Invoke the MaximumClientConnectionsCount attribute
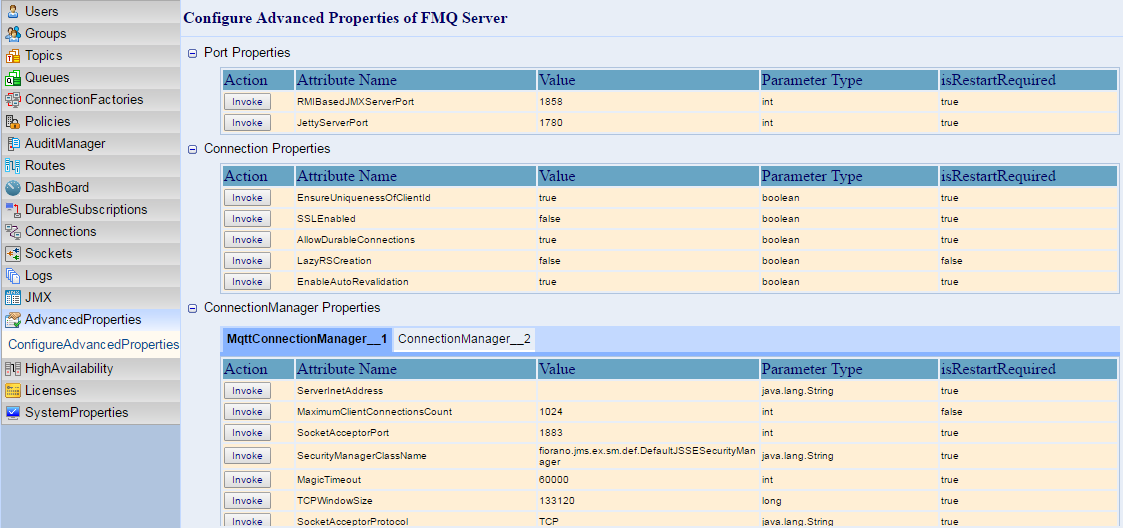The width and height of the screenshot is (1123, 528). click(x=247, y=412)
